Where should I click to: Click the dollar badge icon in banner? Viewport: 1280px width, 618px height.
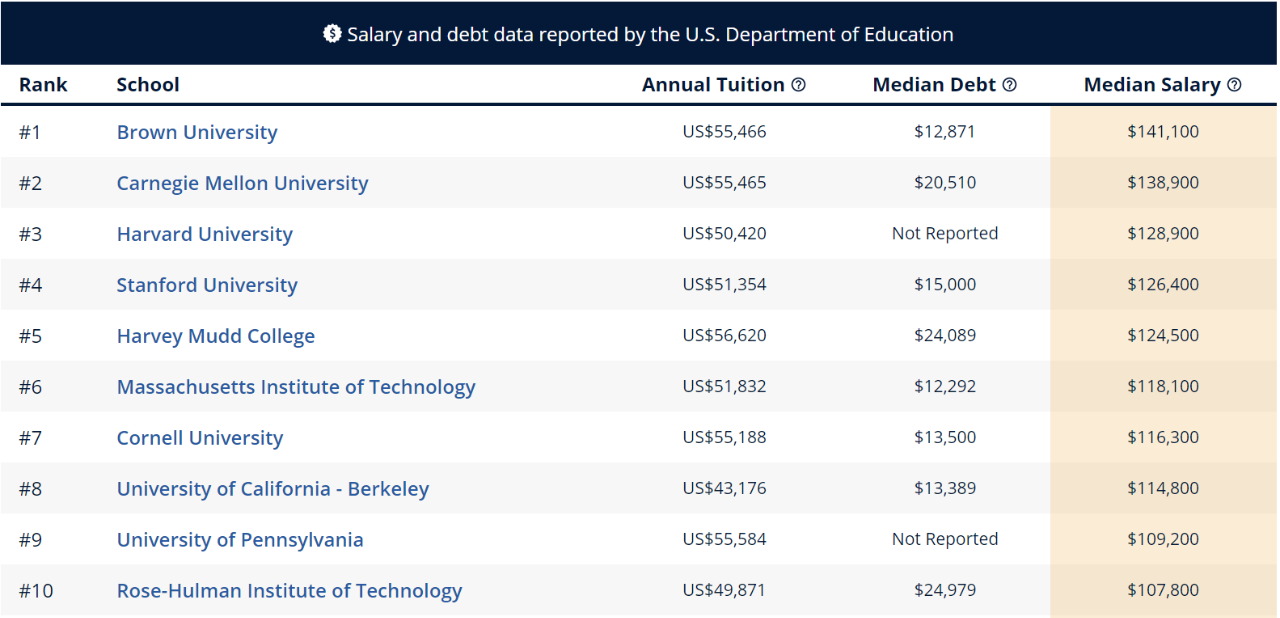click(x=332, y=34)
